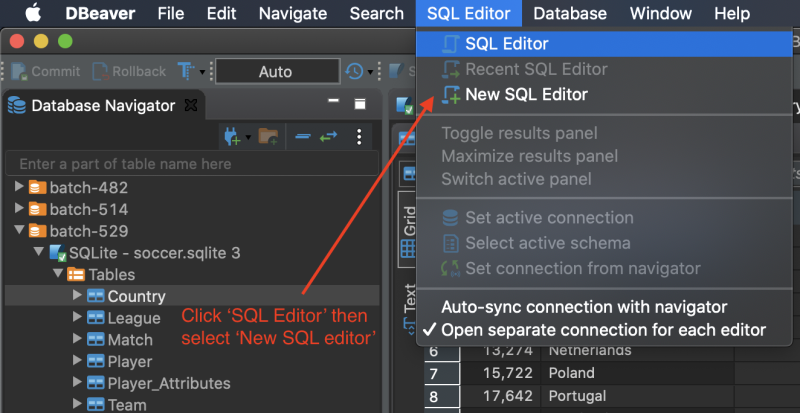Open the File menu
Viewport: 800px width, 413px height.
(x=171, y=14)
